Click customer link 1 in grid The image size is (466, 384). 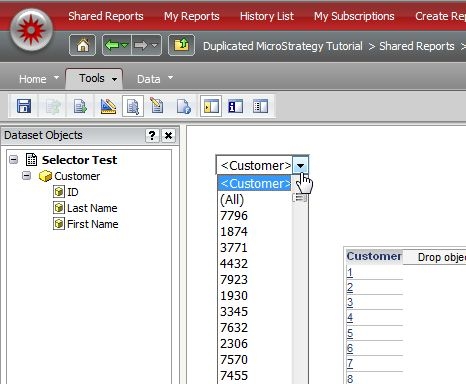click(350, 272)
